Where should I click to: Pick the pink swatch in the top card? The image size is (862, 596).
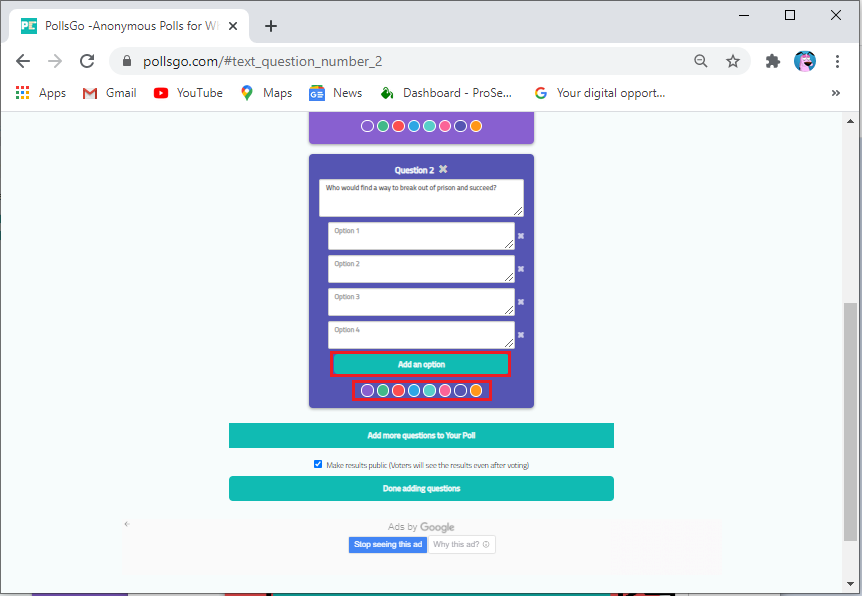tap(445, 126)
